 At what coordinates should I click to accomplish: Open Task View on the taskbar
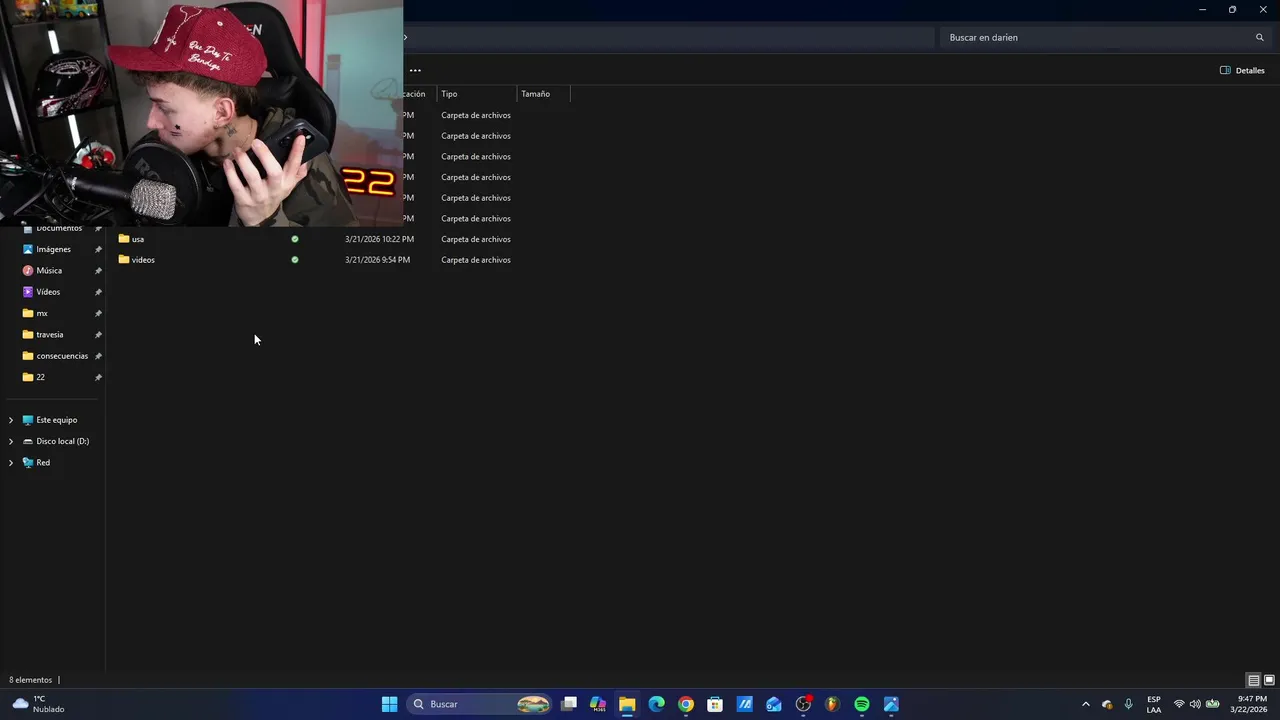pos(569,704)
